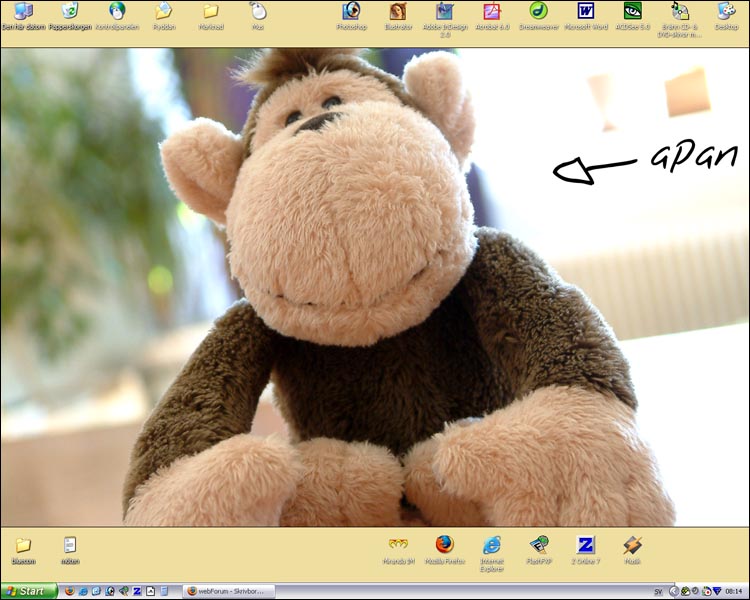Launch the Musik Winamp shortcut
This screenshot has width=750, height=600.
(632, 544)
